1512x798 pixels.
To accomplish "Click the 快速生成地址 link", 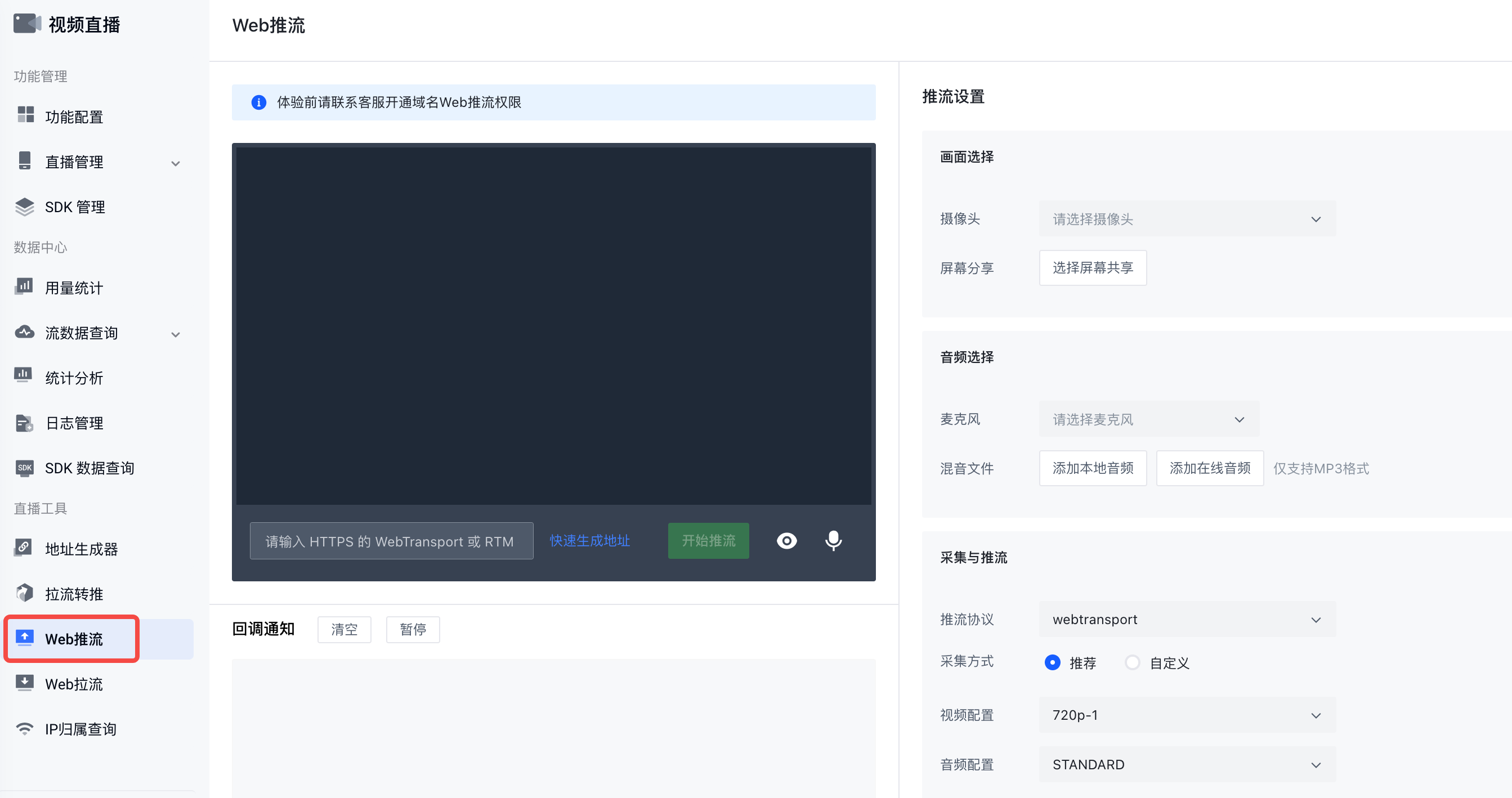I will [x=589, y=540].
